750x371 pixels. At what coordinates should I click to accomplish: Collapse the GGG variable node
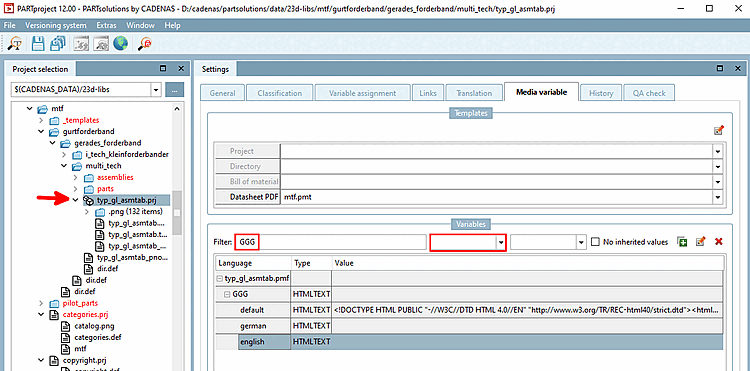click(x=227, y=295)
